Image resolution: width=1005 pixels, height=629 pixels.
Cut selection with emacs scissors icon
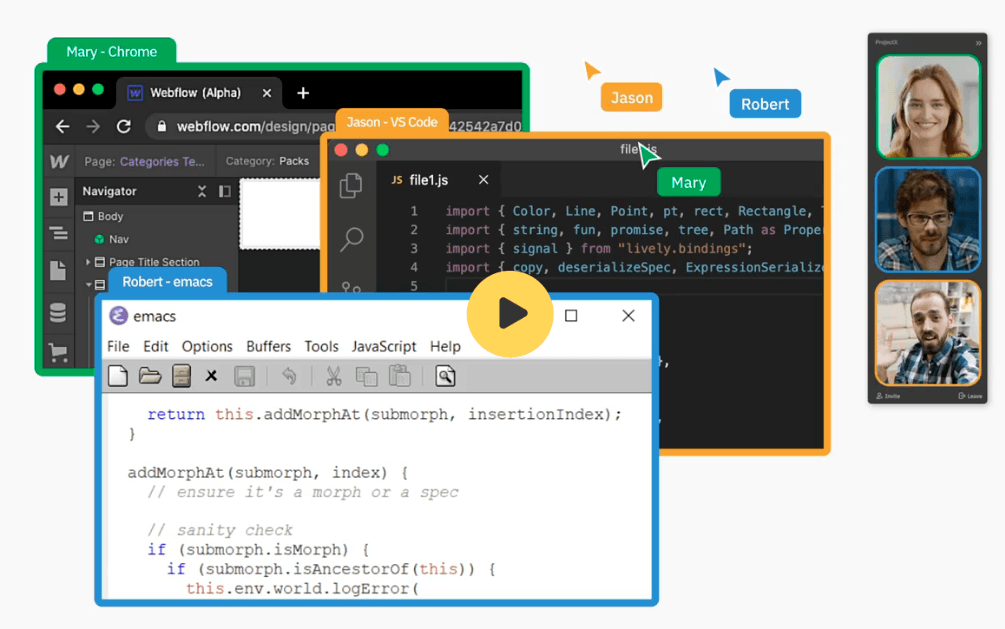(x=333, y=376)
